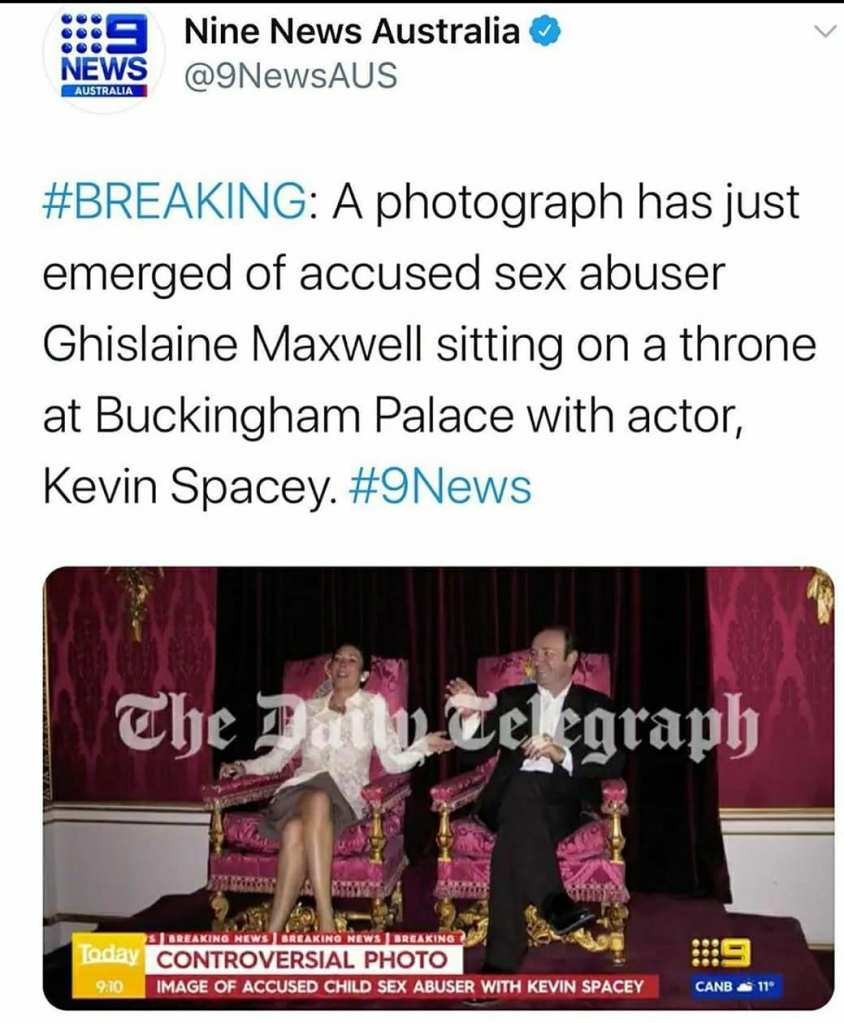Screen dimensions: 844x1023
Task: Open the attached throne room photo
Action: point(438,788)
